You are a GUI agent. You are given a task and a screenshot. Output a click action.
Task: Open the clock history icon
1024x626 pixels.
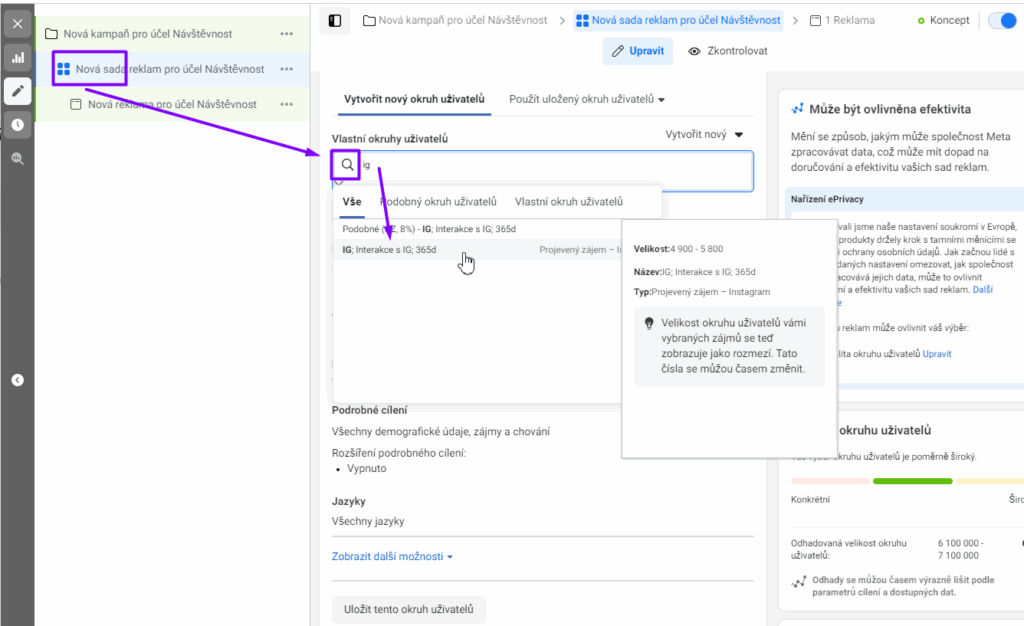click(x=17, y=125)
